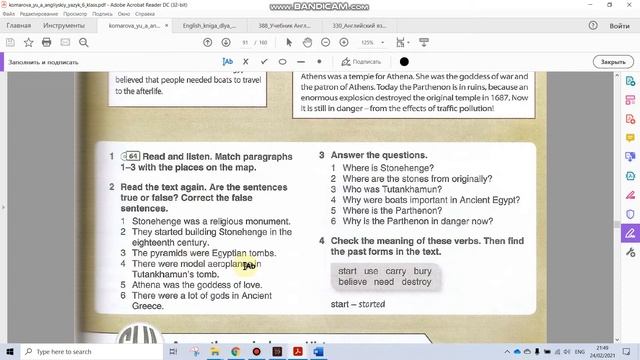This screenshot has width=640, height=360.
Task: Select the line tool
Action: tap(301, 62)
